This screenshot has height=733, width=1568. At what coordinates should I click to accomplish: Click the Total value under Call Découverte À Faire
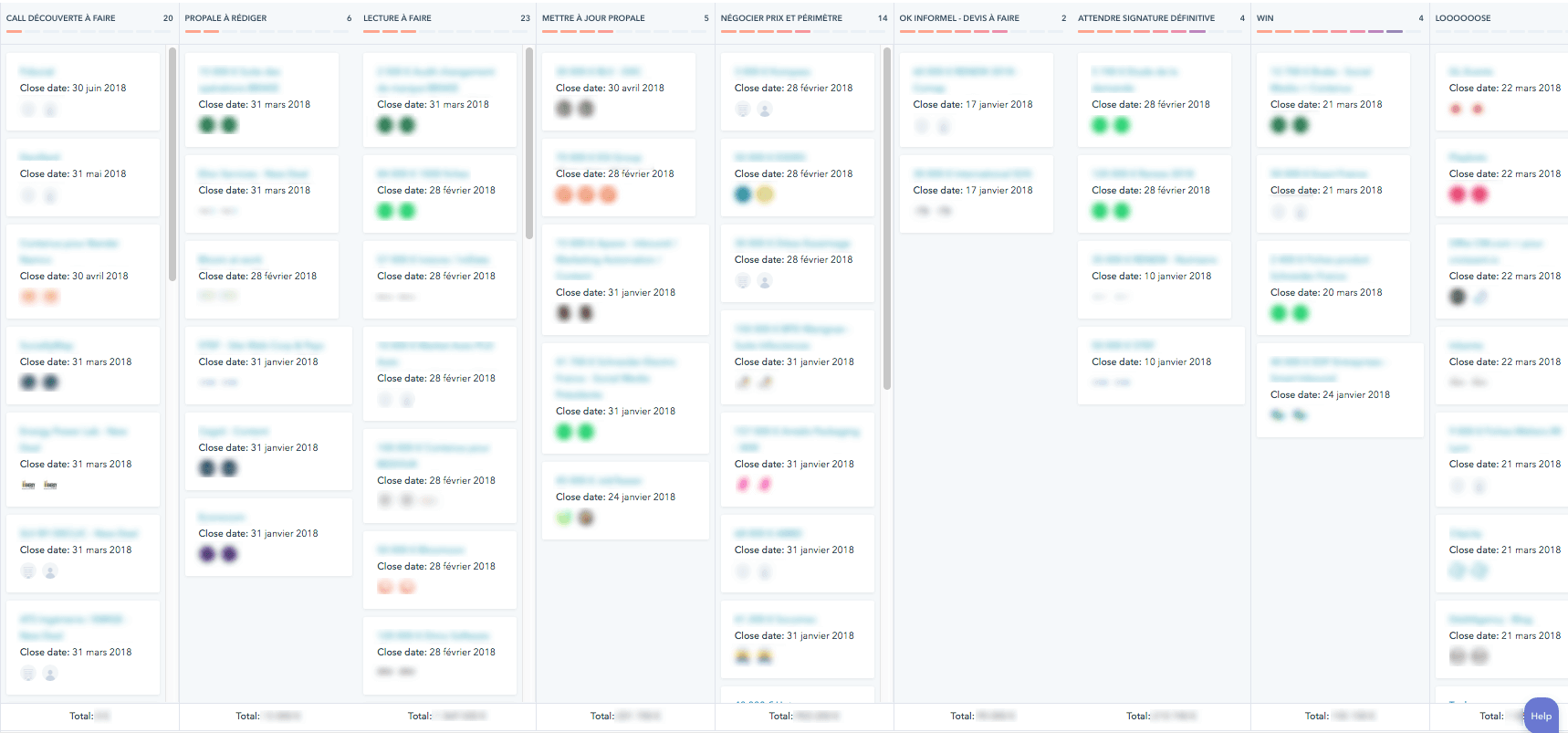(102, 717)
